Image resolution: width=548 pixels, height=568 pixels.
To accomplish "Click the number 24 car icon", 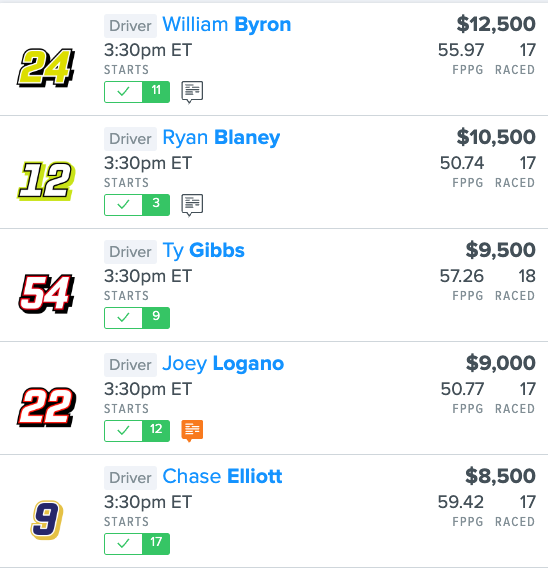I will 46,67.
